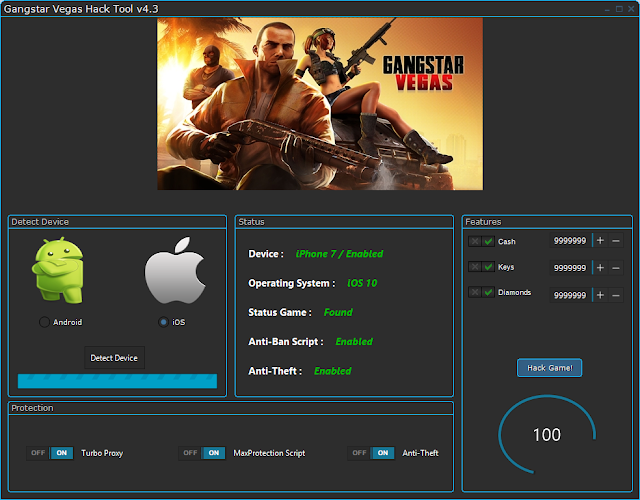Increase Diamonds with the plus button
640x500 pixels.
click(x=600, y=295)
